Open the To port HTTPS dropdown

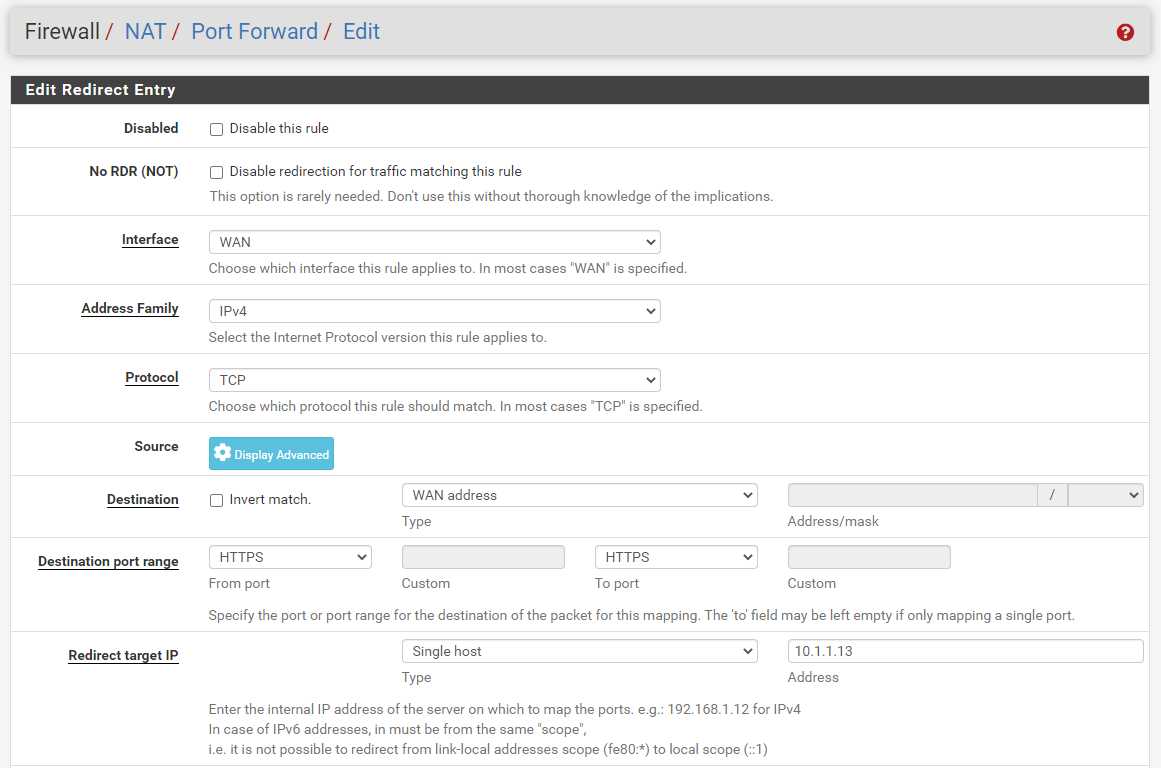point(676,557)
